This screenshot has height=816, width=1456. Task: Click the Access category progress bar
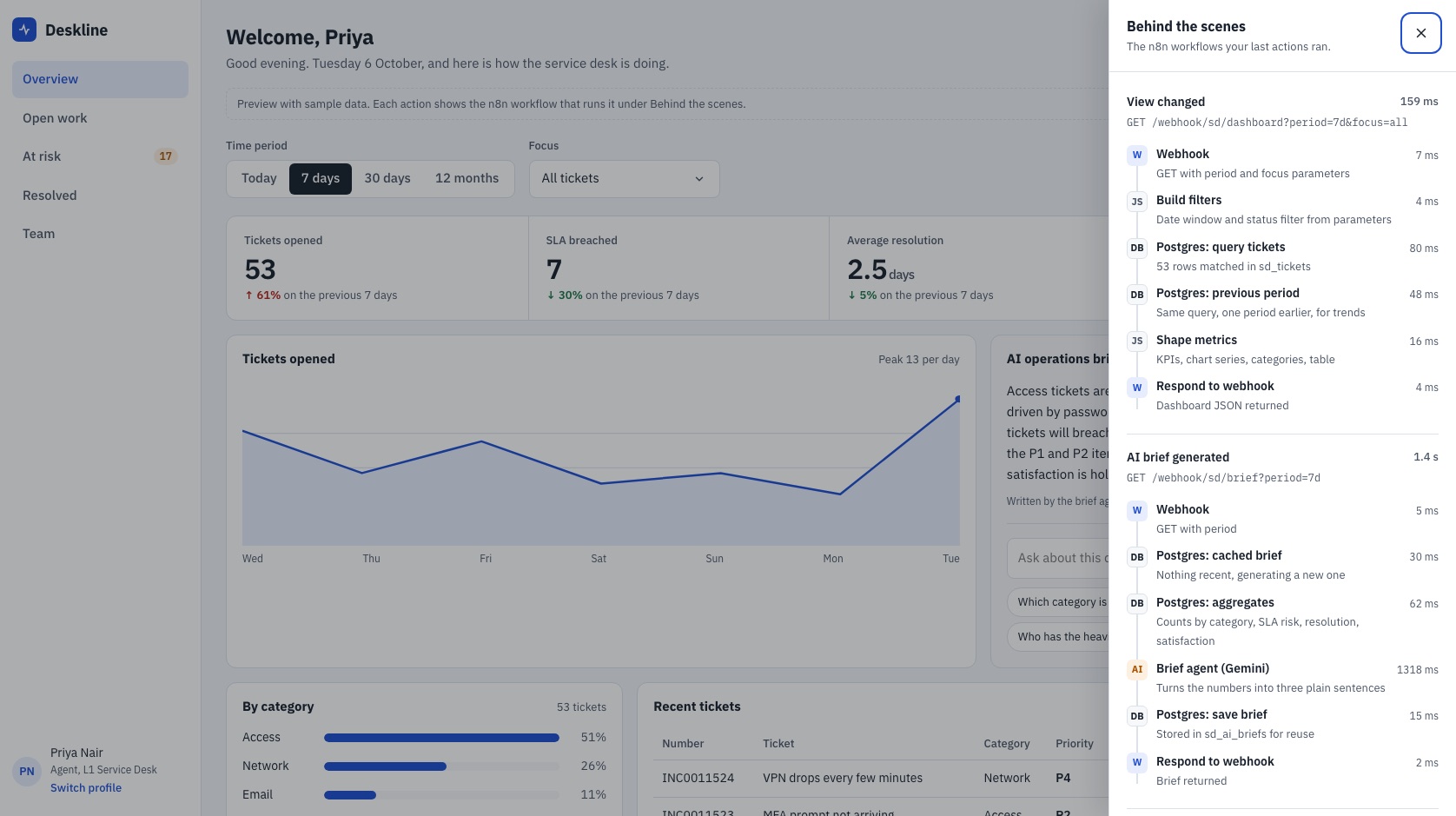click(x=441, y=738)
